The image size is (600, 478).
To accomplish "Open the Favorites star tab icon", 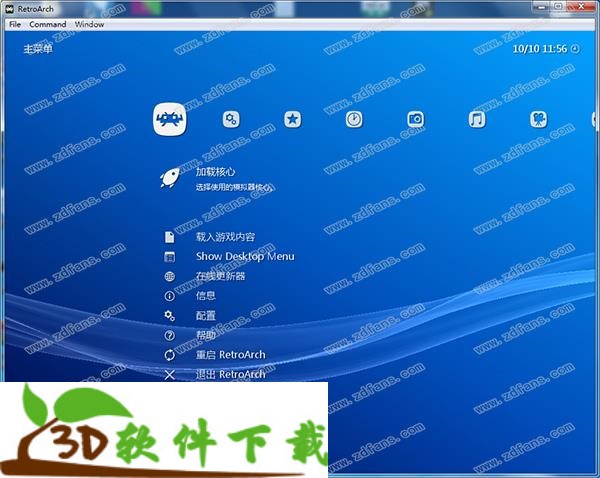I will pyautogui.click(x=293, y=119).
